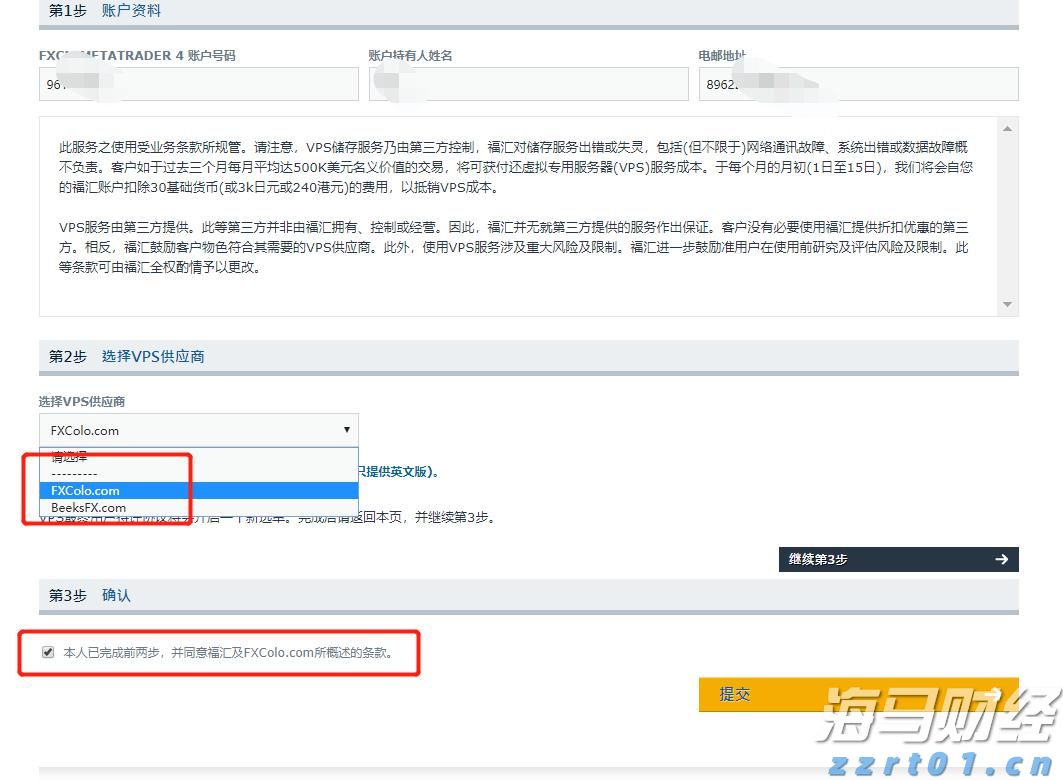
Task: Click the 账户持有人姓名 input field
Action: coord(528,84)
